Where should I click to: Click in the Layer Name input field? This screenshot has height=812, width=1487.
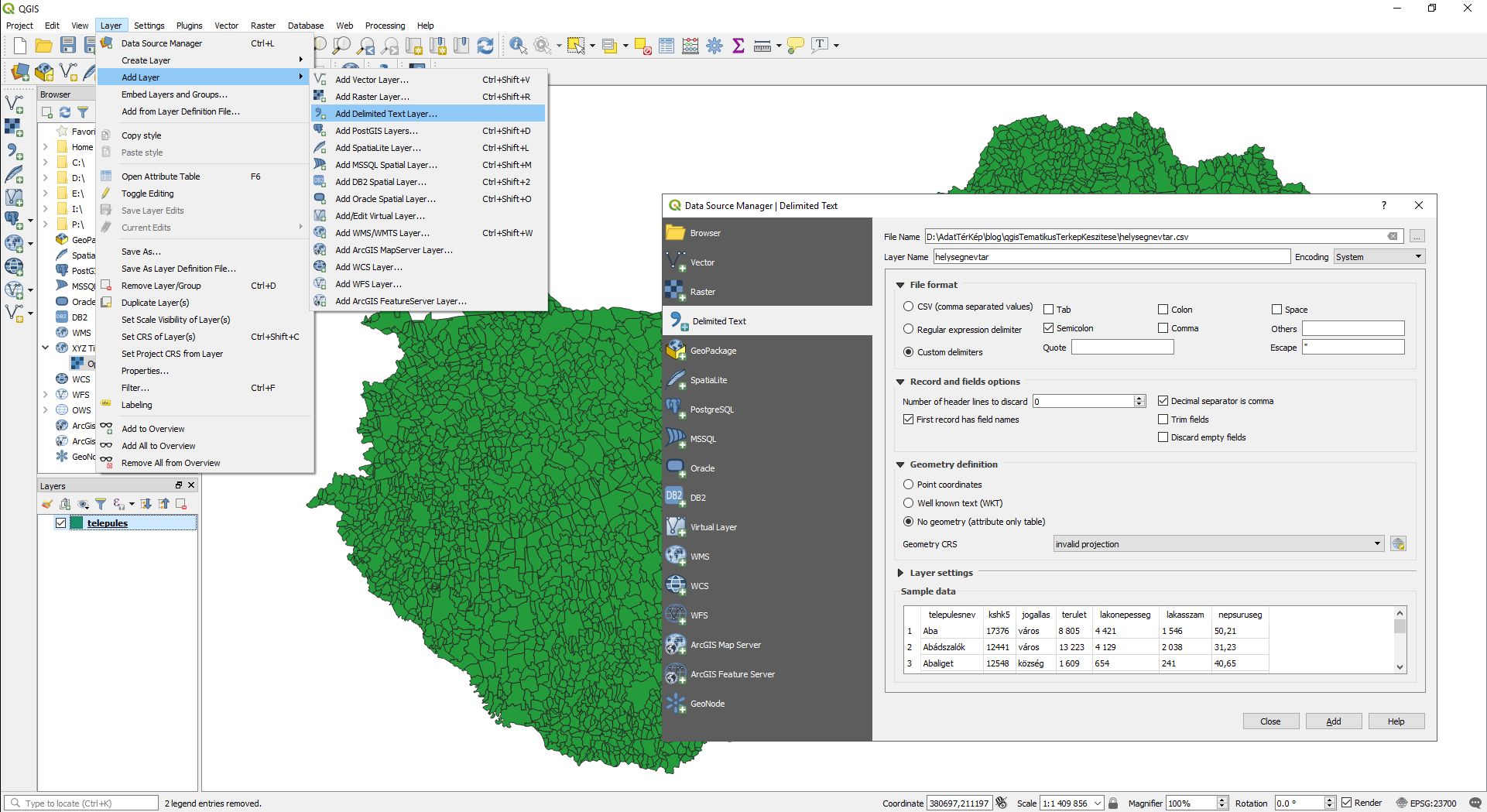click(1112, 257)
